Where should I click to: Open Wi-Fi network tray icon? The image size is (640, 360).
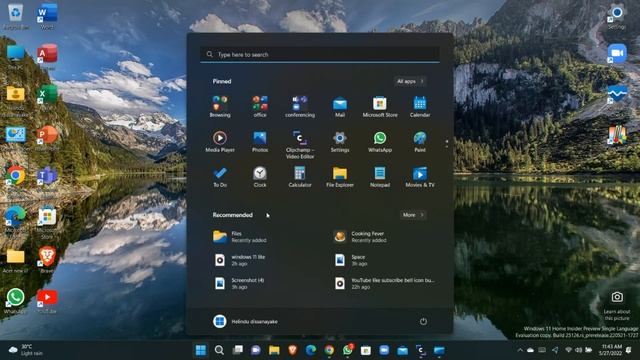point(568,350)
